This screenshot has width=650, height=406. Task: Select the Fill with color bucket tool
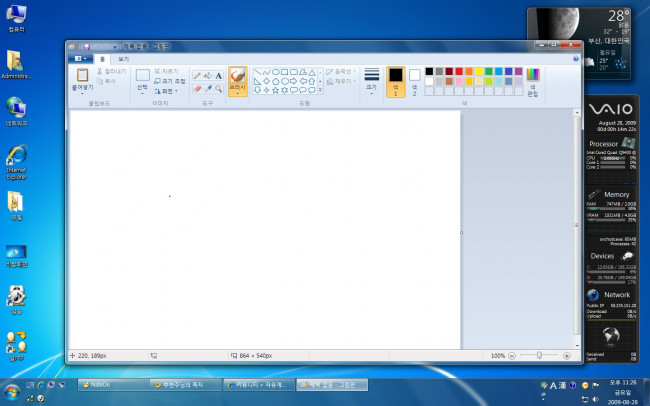(208, 75)
